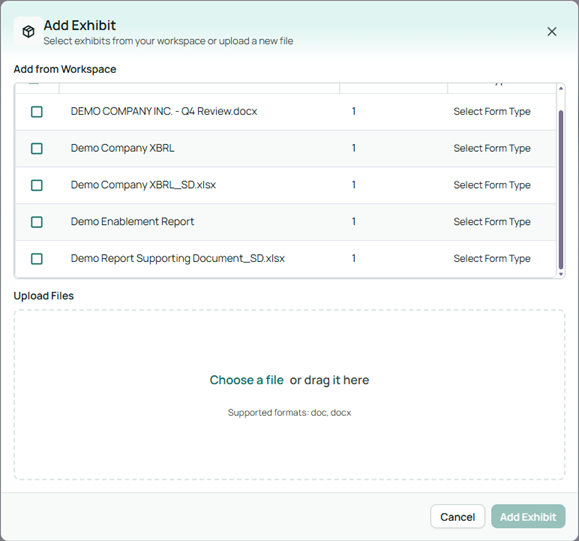The width and height of the screenshot is (579, 541).
Task: Open Select Form Type for Demo Company XBRL
Action: click(492, 148)
